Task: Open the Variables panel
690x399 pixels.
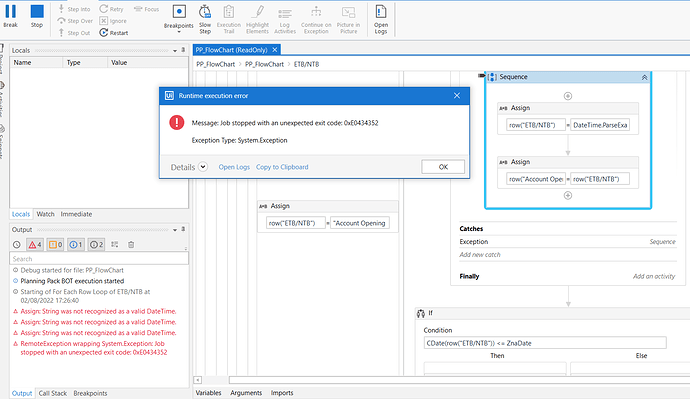Action: [208, 393]
